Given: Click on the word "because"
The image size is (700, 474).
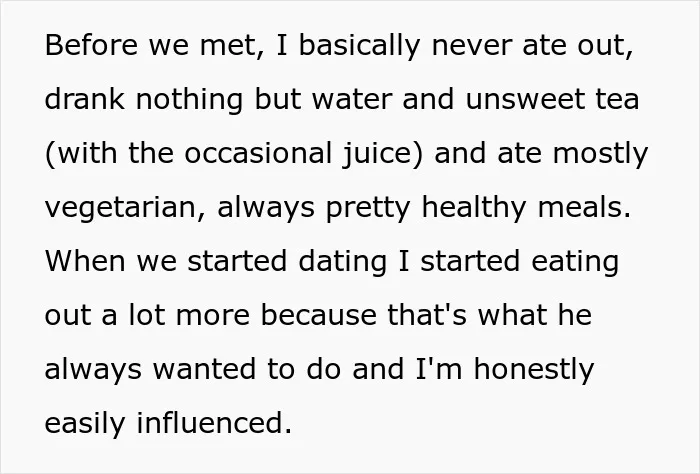Looking at the screenshot, I should coord(319,315).
